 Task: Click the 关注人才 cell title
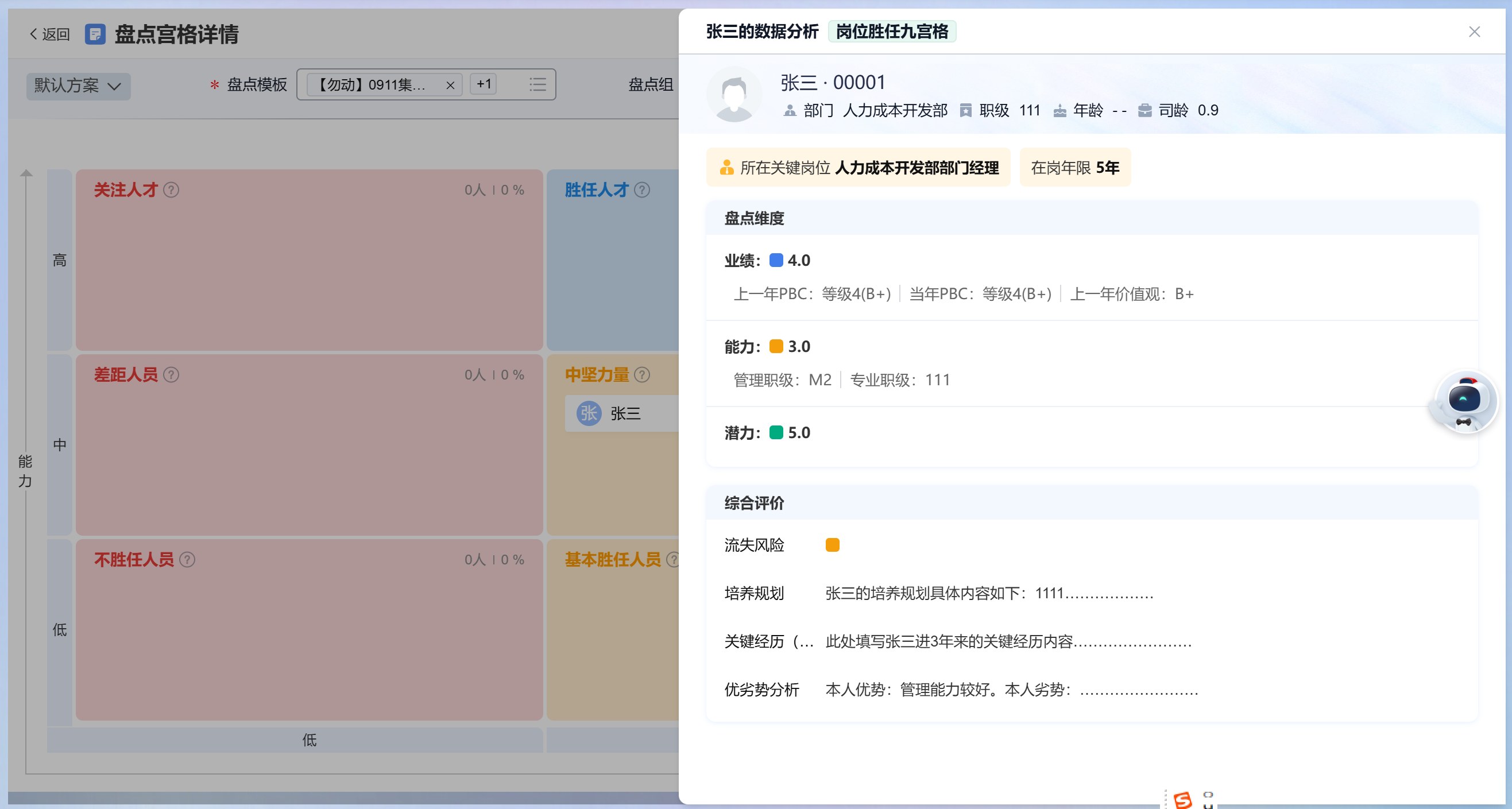pos(126,189)
